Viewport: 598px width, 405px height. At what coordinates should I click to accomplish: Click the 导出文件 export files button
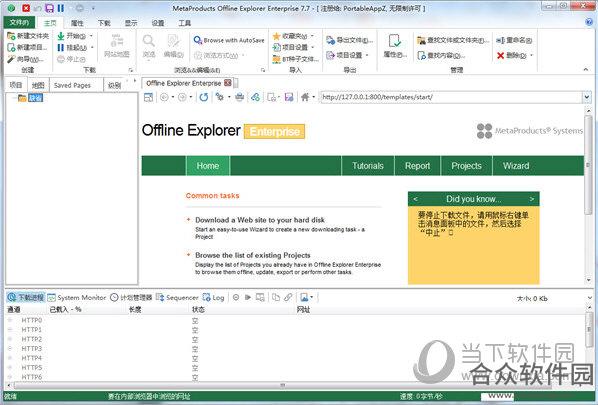click(x=349, y=40)
